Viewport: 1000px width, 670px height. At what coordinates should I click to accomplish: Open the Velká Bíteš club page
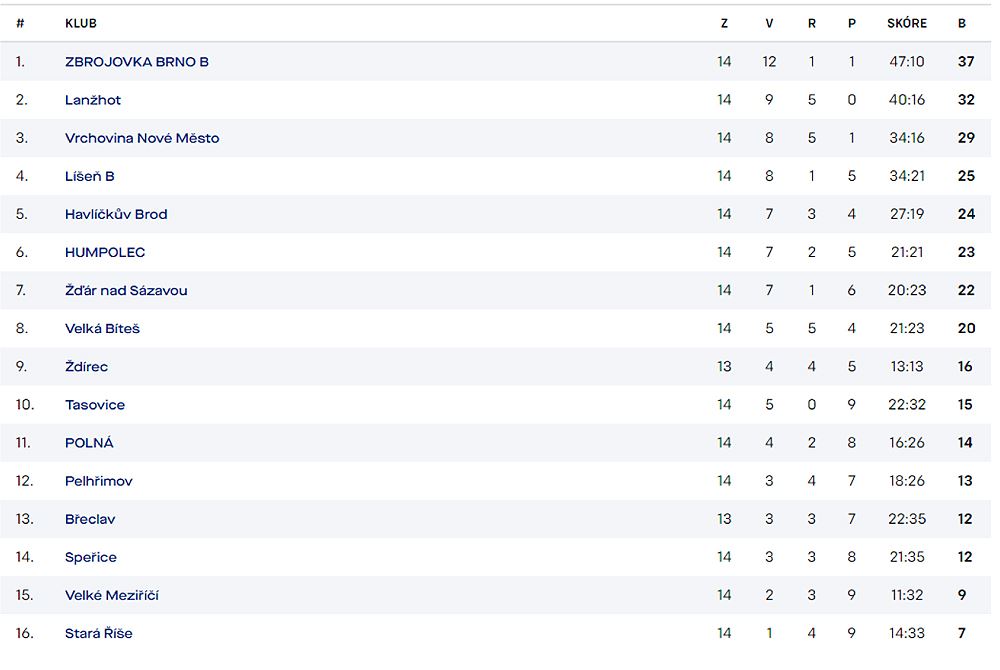(x=102, y=328)
